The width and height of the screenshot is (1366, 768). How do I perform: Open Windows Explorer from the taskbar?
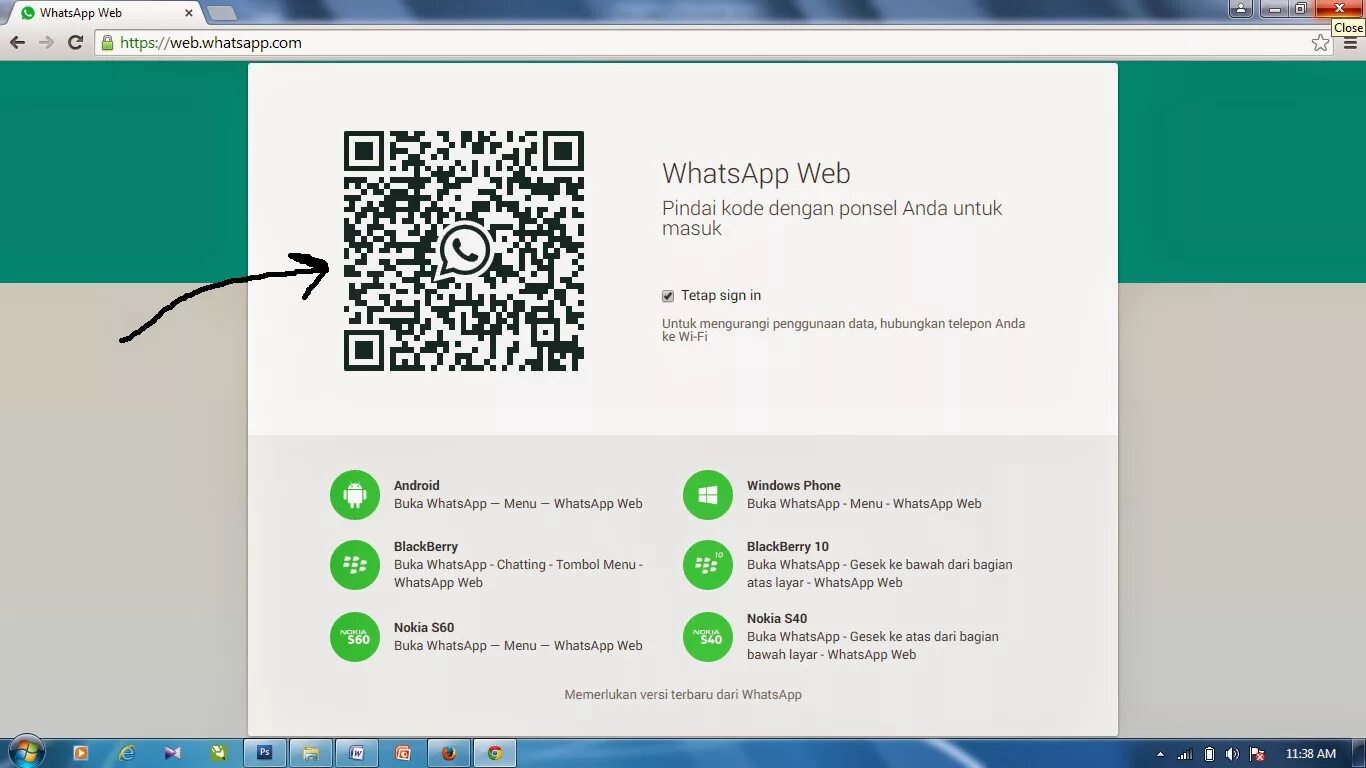click(311, 753)
